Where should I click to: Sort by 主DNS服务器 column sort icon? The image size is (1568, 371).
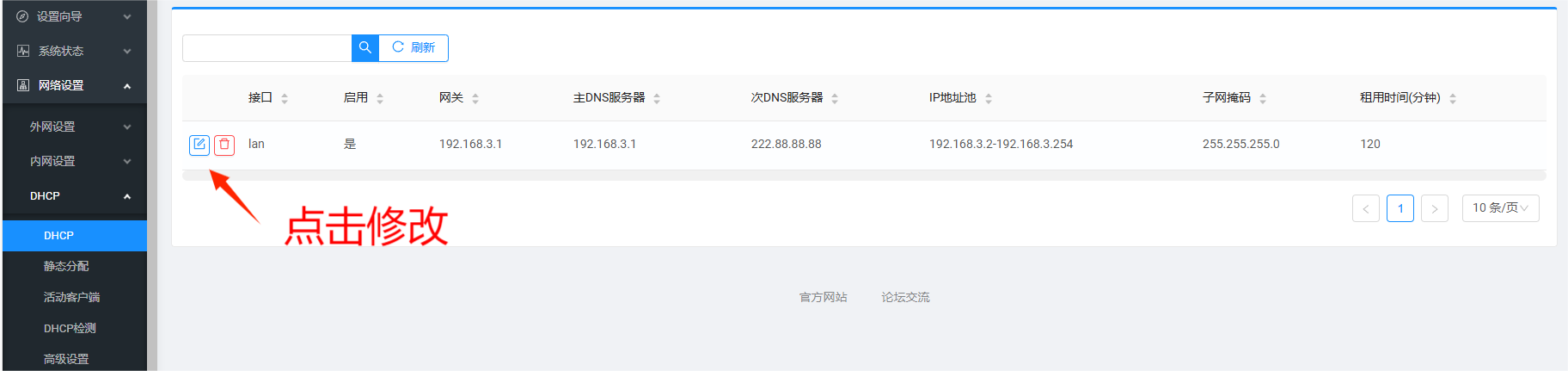click(x=657, y=98)
